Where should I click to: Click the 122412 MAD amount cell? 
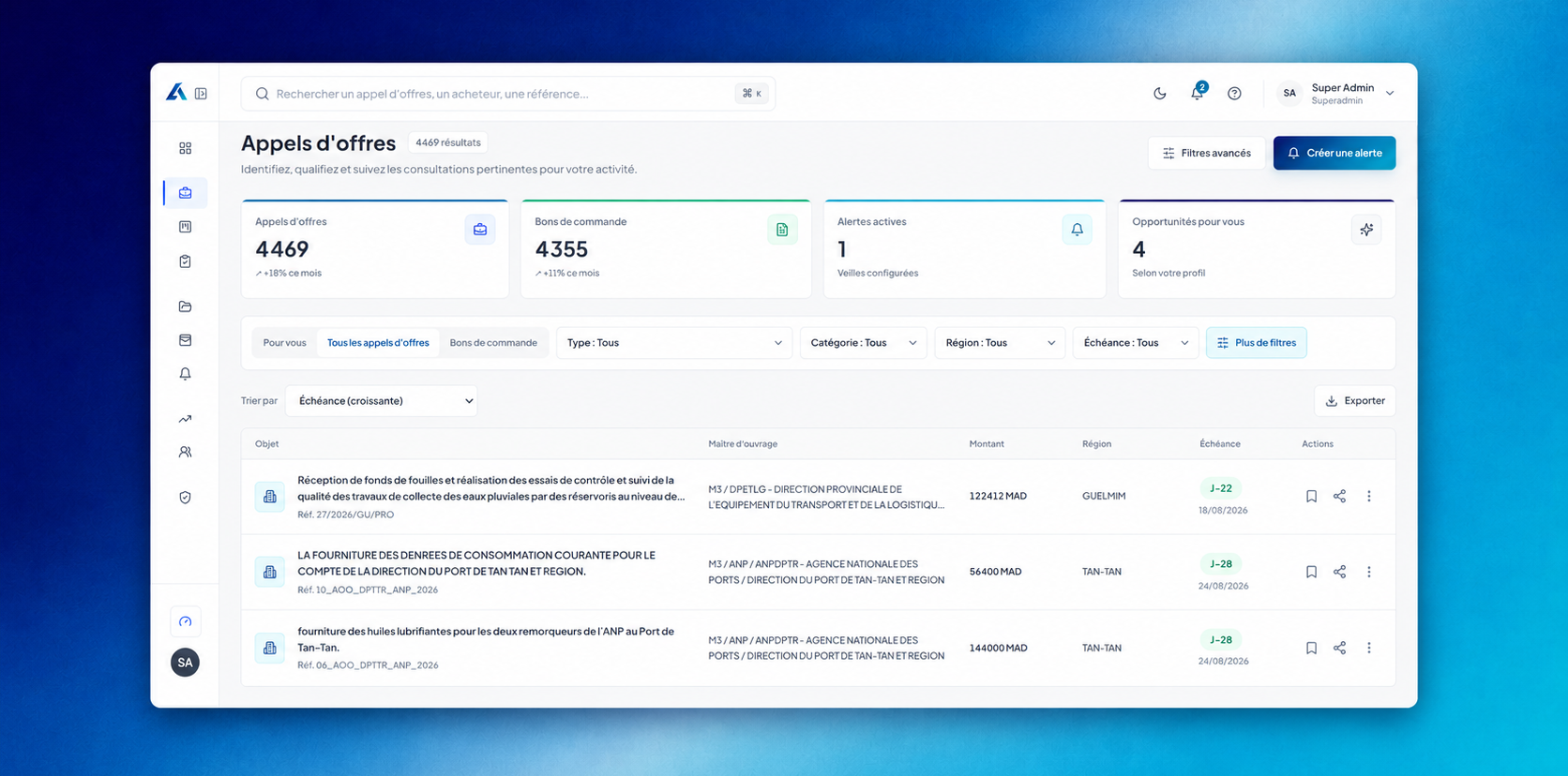coord(998,497)
